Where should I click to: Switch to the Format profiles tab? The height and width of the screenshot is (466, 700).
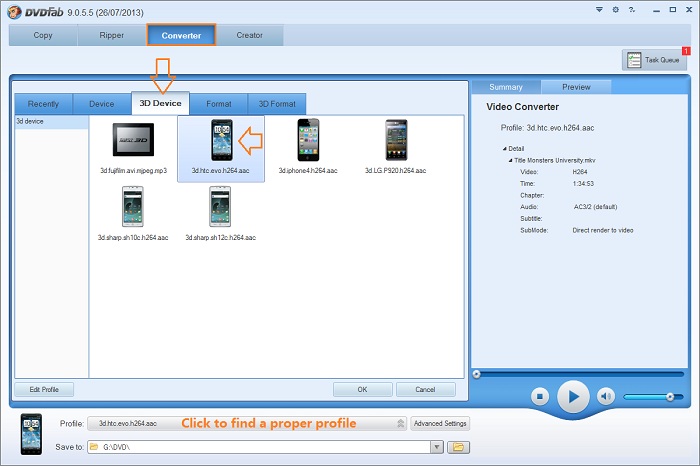pyautogui.click(x=219, y=104)
